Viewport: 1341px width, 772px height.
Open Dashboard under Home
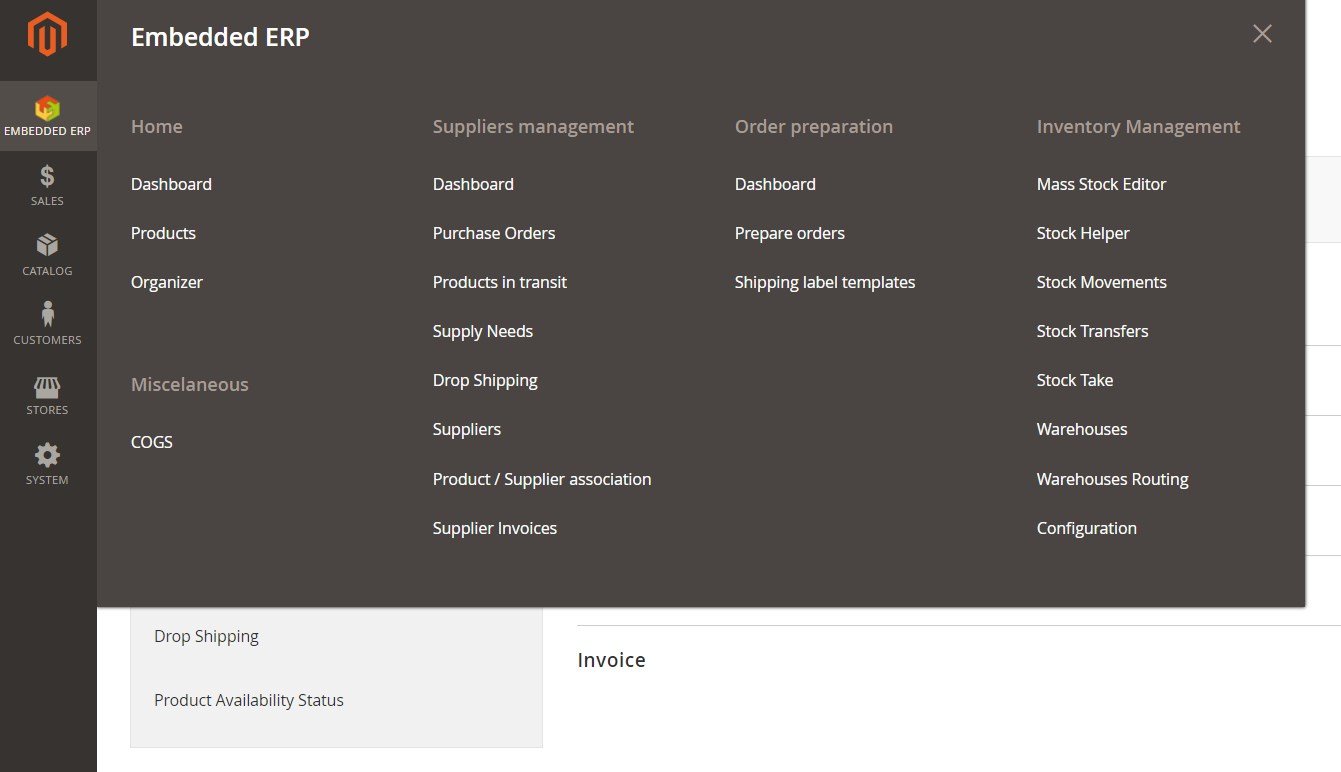tap(171, 184)
